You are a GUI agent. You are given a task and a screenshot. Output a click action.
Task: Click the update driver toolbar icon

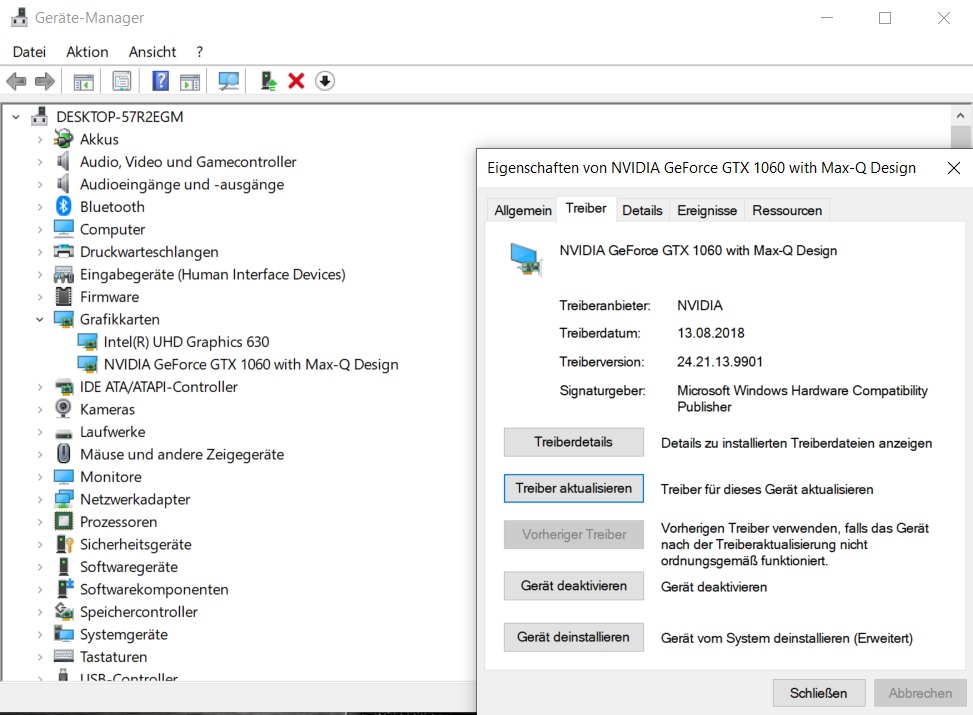click(x=268, y=81)
